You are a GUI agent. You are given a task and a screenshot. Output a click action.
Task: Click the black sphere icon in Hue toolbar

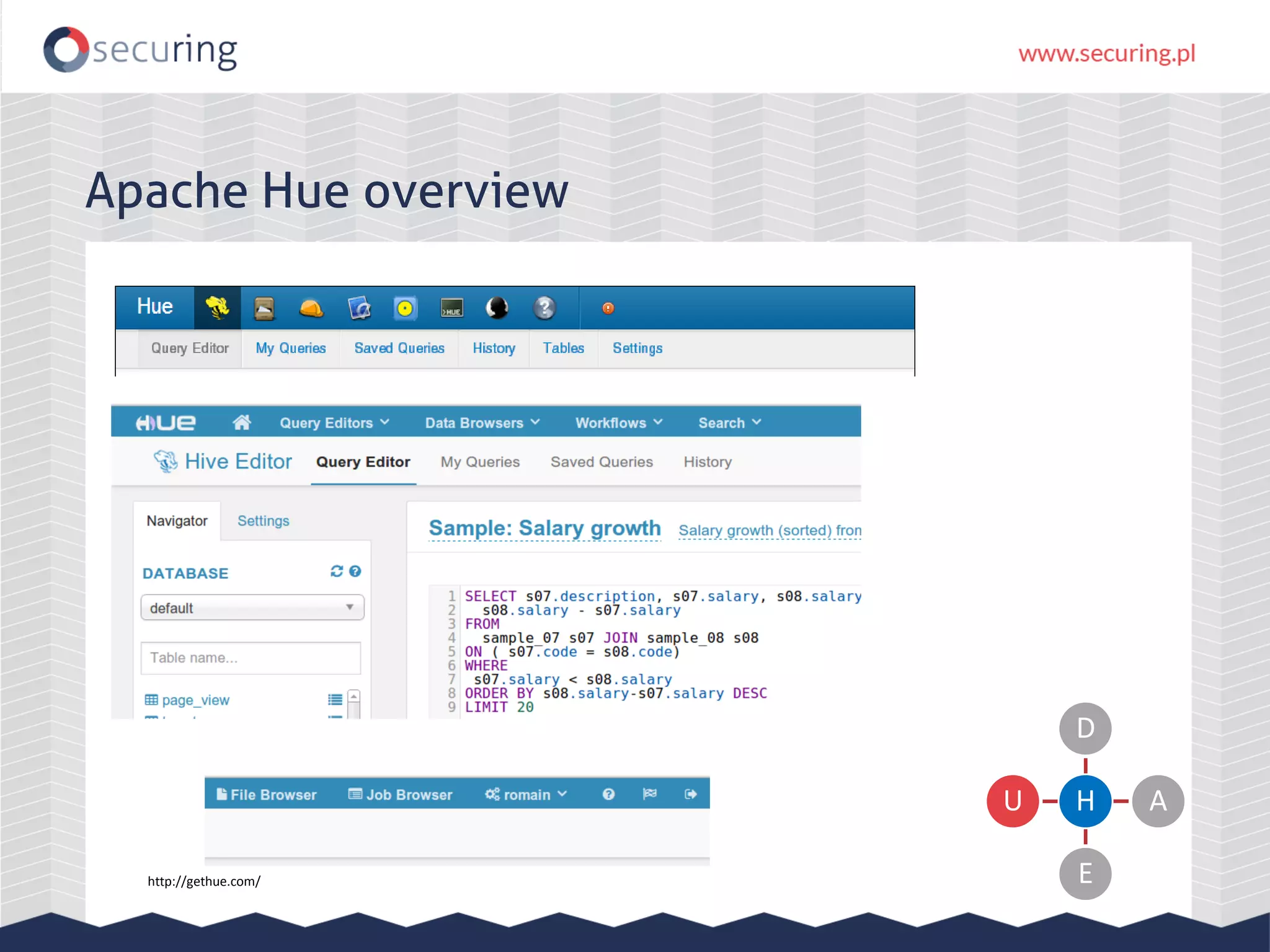coord(497,308)
